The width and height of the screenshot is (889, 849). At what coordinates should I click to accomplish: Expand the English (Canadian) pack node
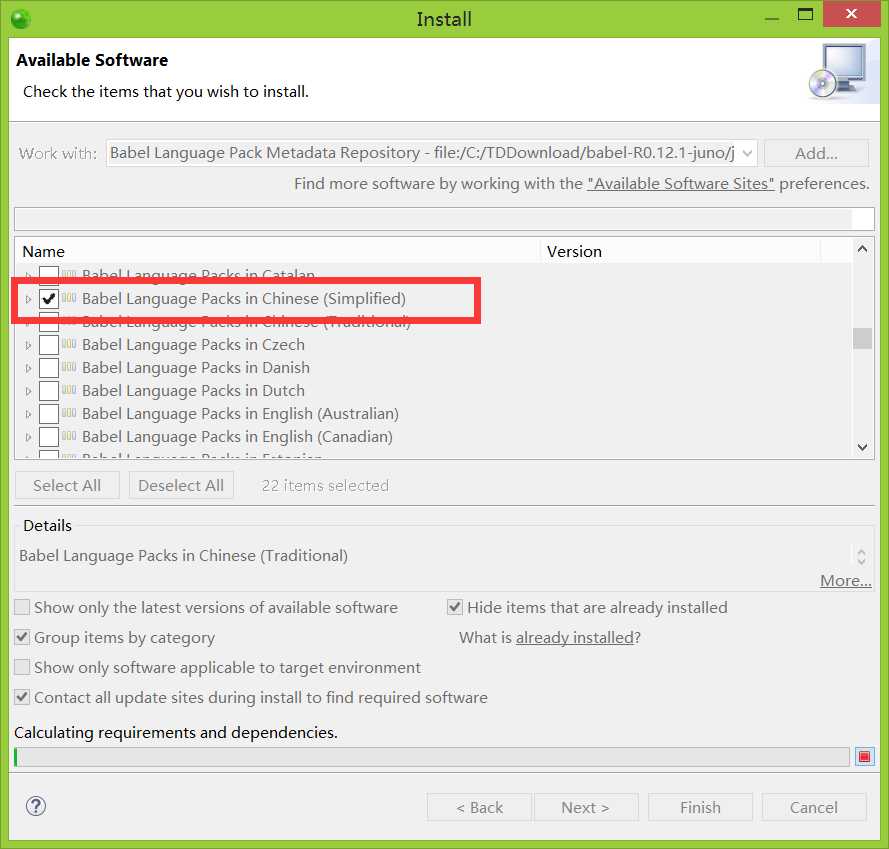pos(28,437)
